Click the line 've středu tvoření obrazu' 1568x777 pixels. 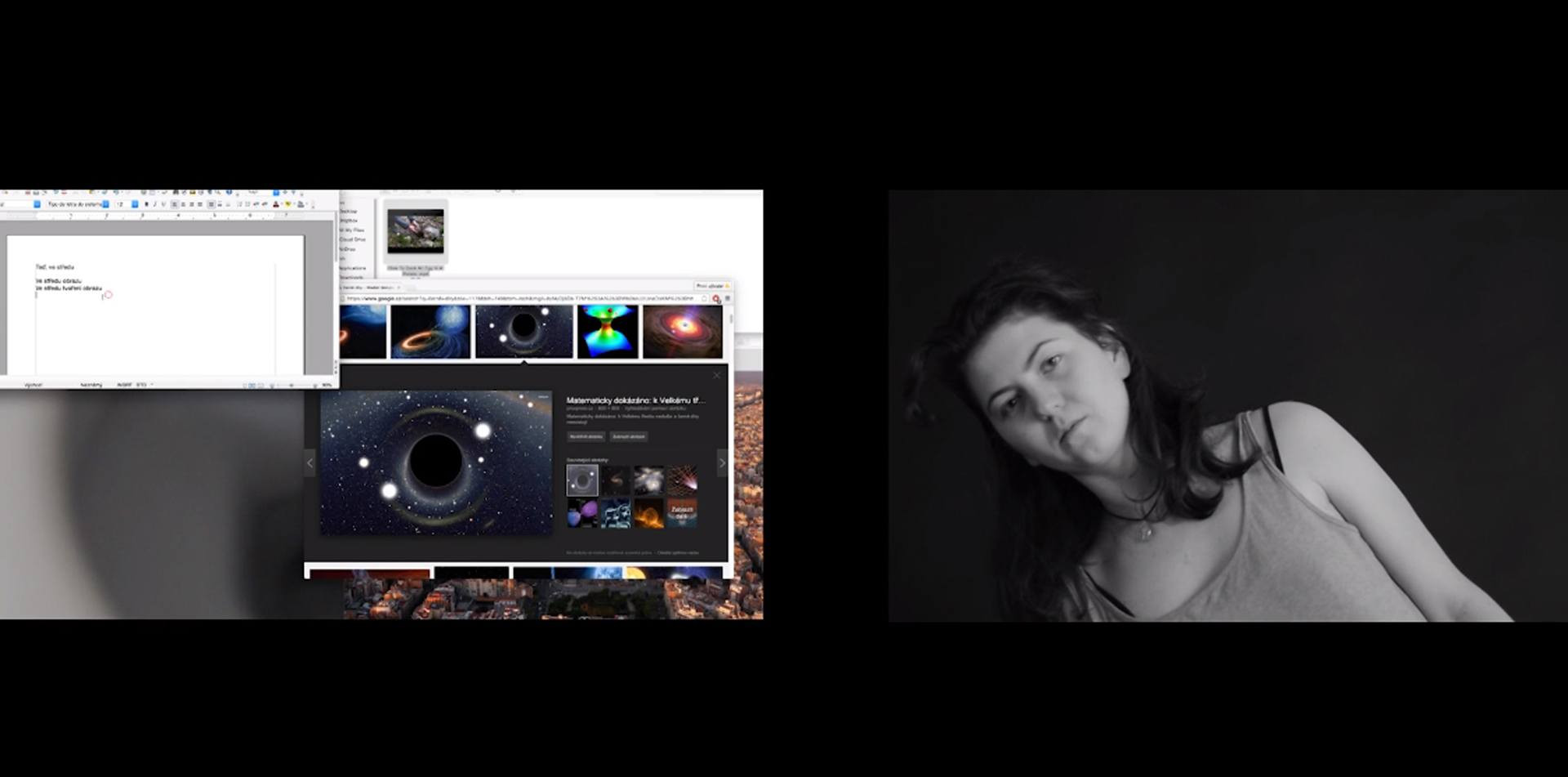point(69,288)
